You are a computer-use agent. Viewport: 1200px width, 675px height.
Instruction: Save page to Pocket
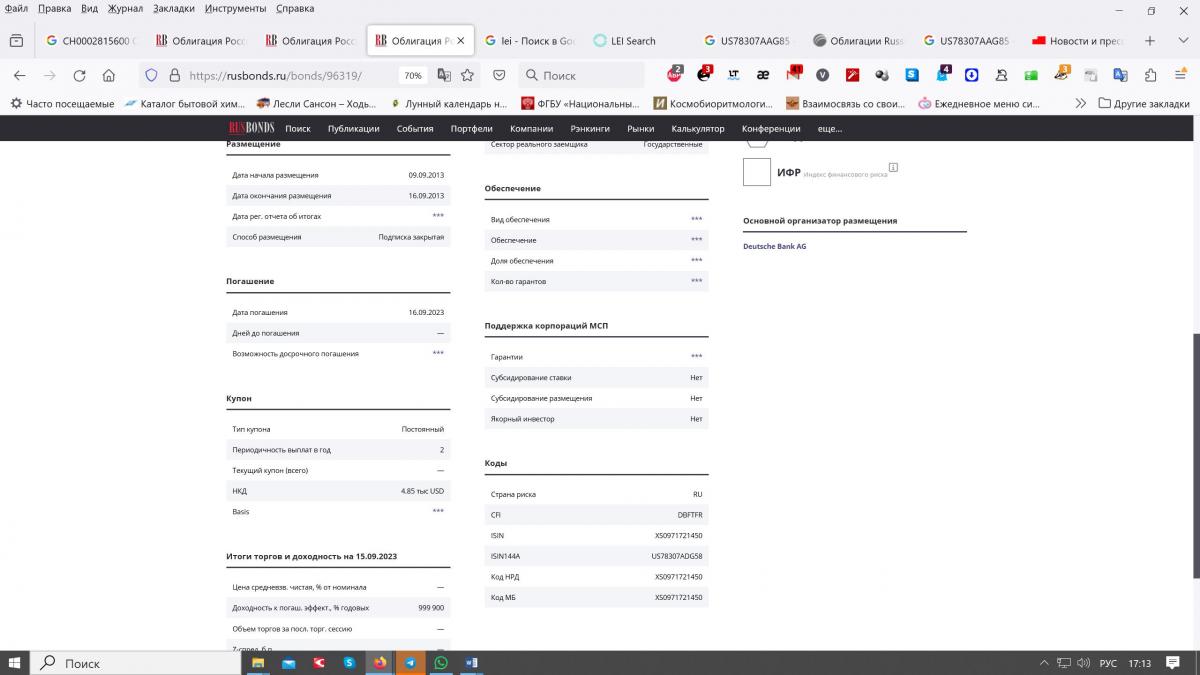(x=499, y=75)
